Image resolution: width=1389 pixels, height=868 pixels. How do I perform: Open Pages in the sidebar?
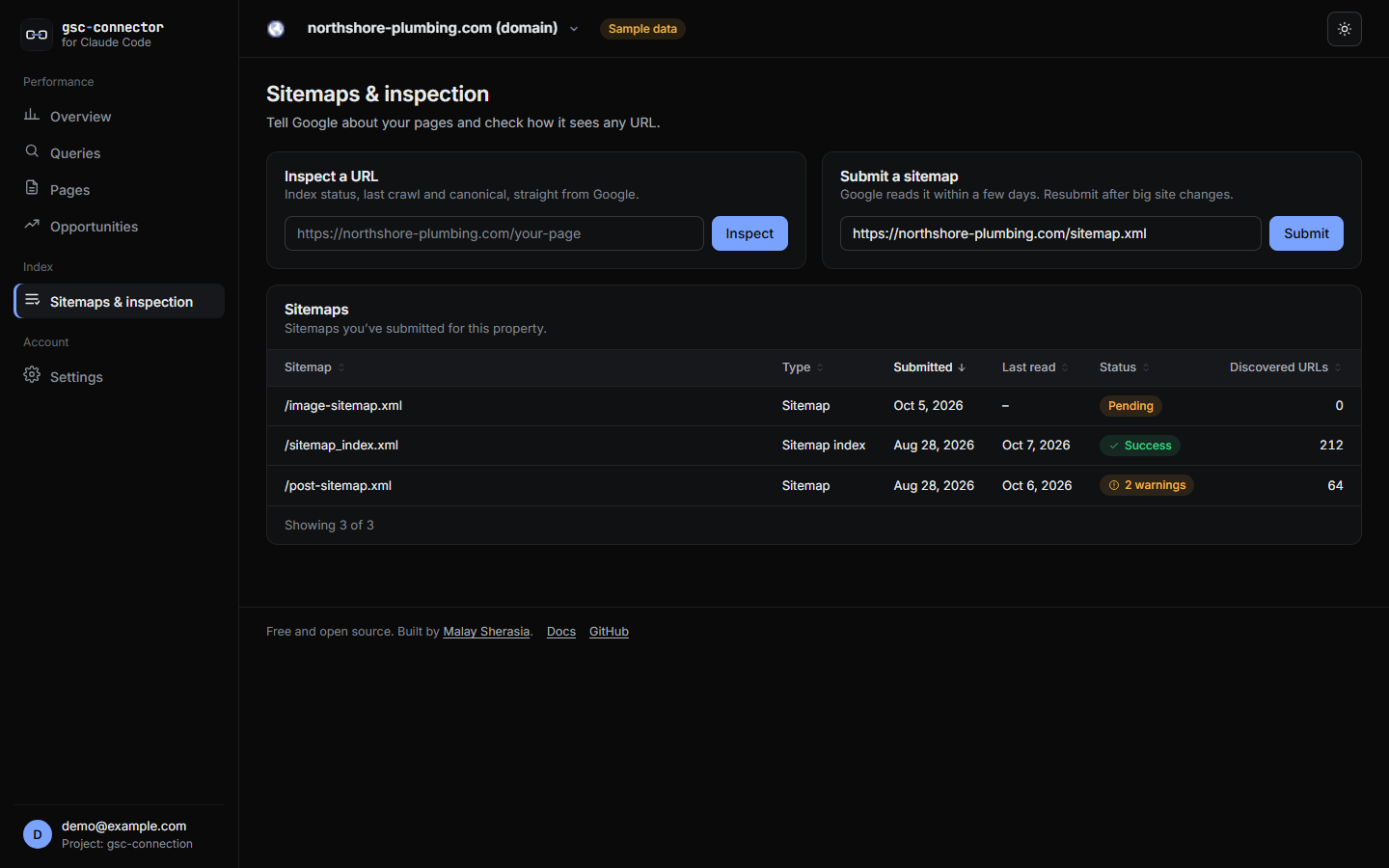[120, 189]
